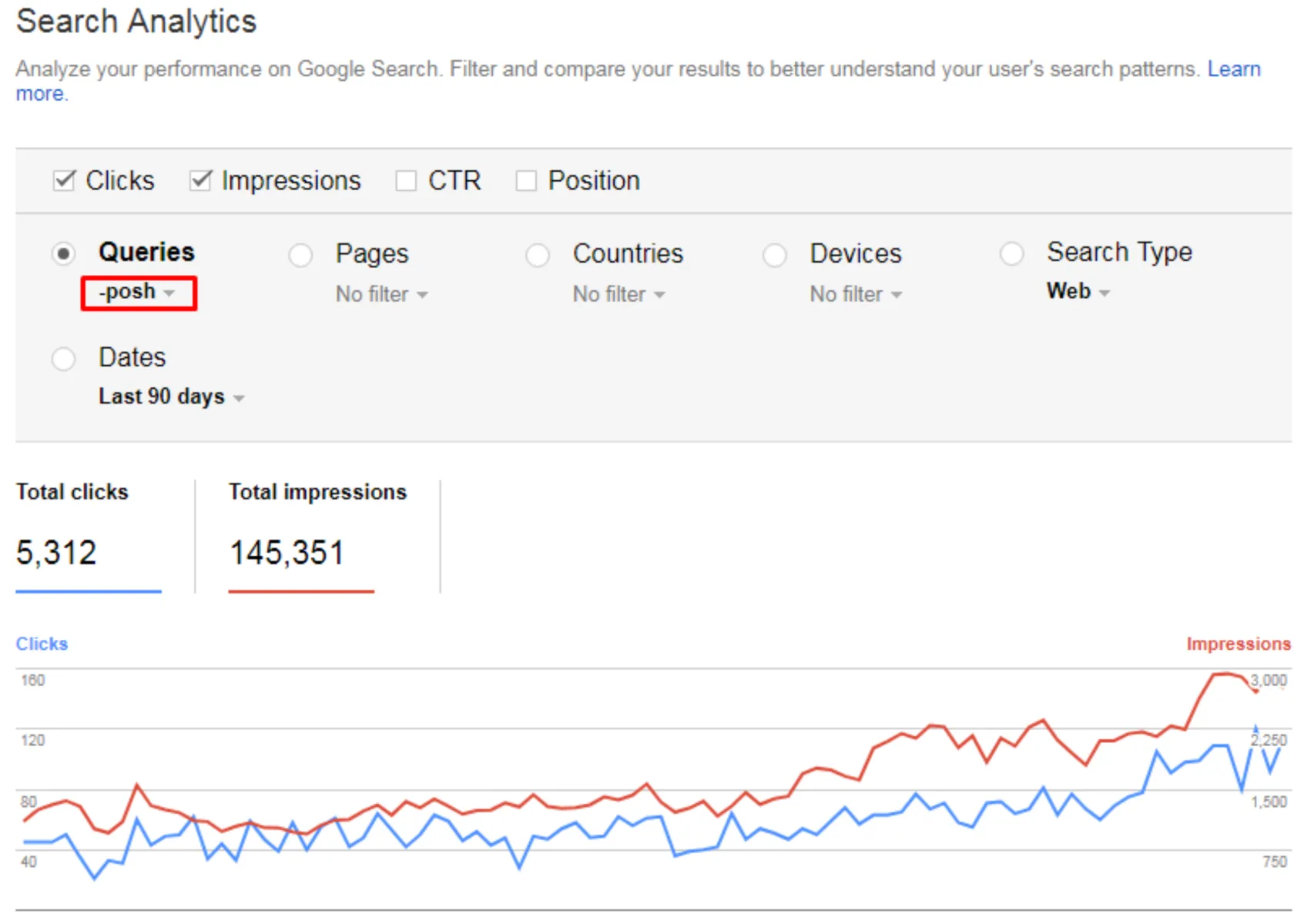Screen dimensions: 1304x924
Task: Select the Dates radio button
Action: (x=64, y=359)
